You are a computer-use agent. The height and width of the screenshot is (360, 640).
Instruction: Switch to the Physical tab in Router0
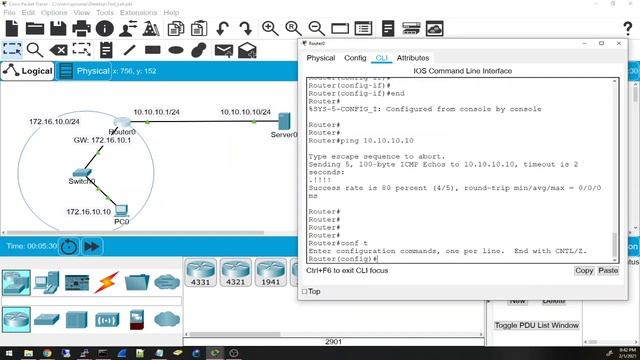click(x=321, y=58)
